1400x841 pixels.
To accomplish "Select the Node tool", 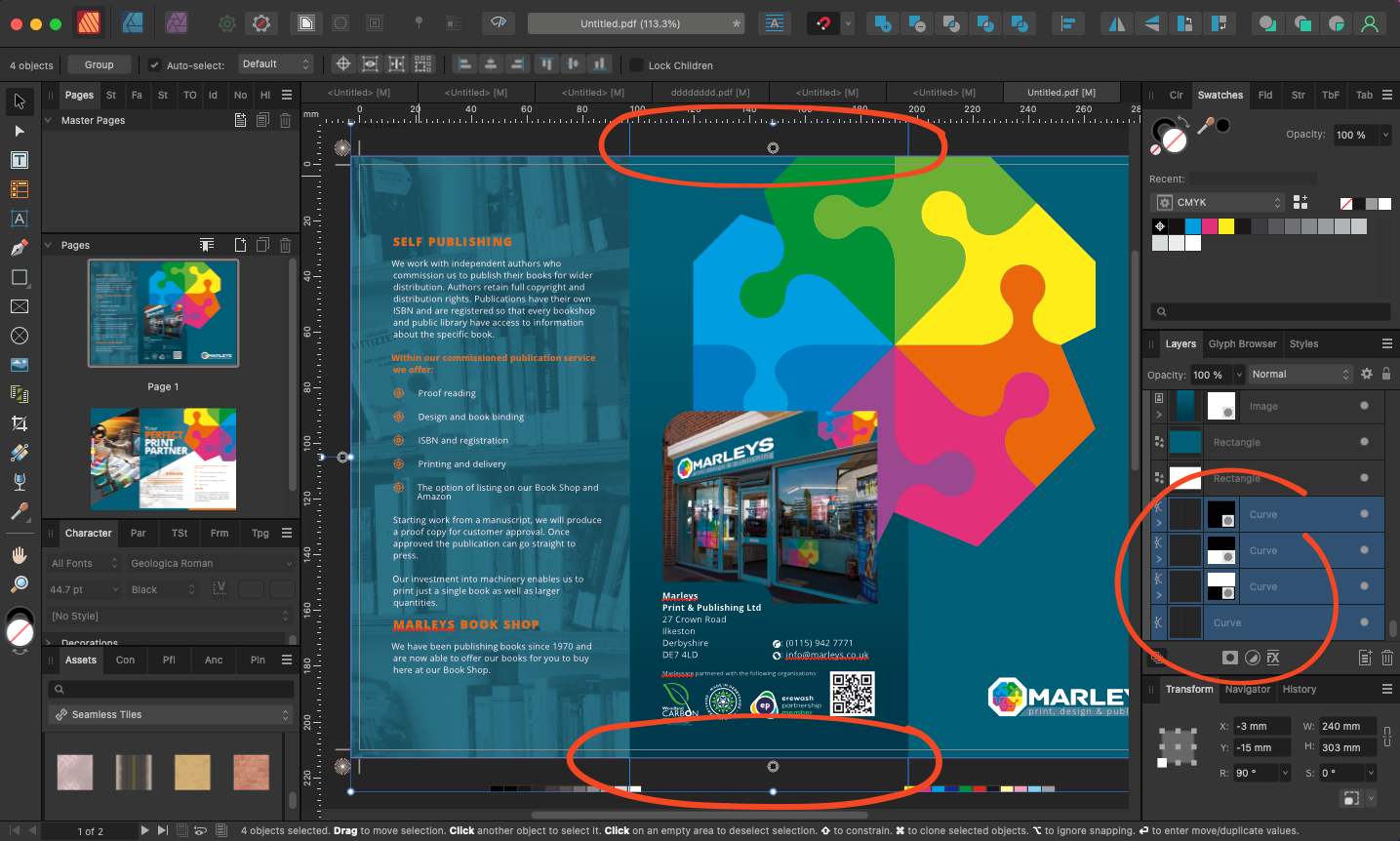I will click(x=20, y=131).
